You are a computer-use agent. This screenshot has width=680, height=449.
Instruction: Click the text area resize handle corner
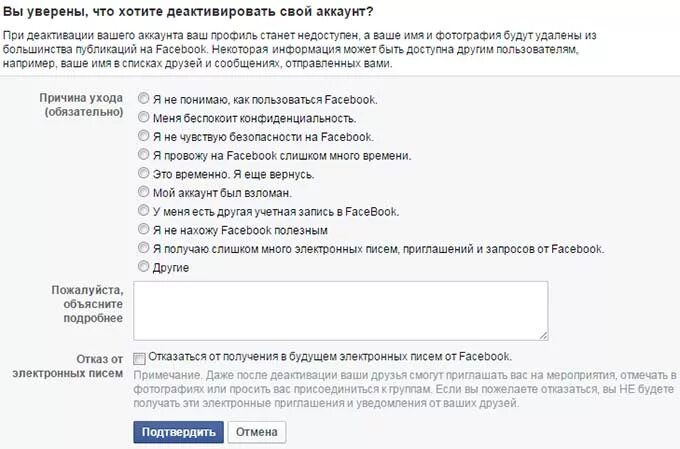click(544, 336)
